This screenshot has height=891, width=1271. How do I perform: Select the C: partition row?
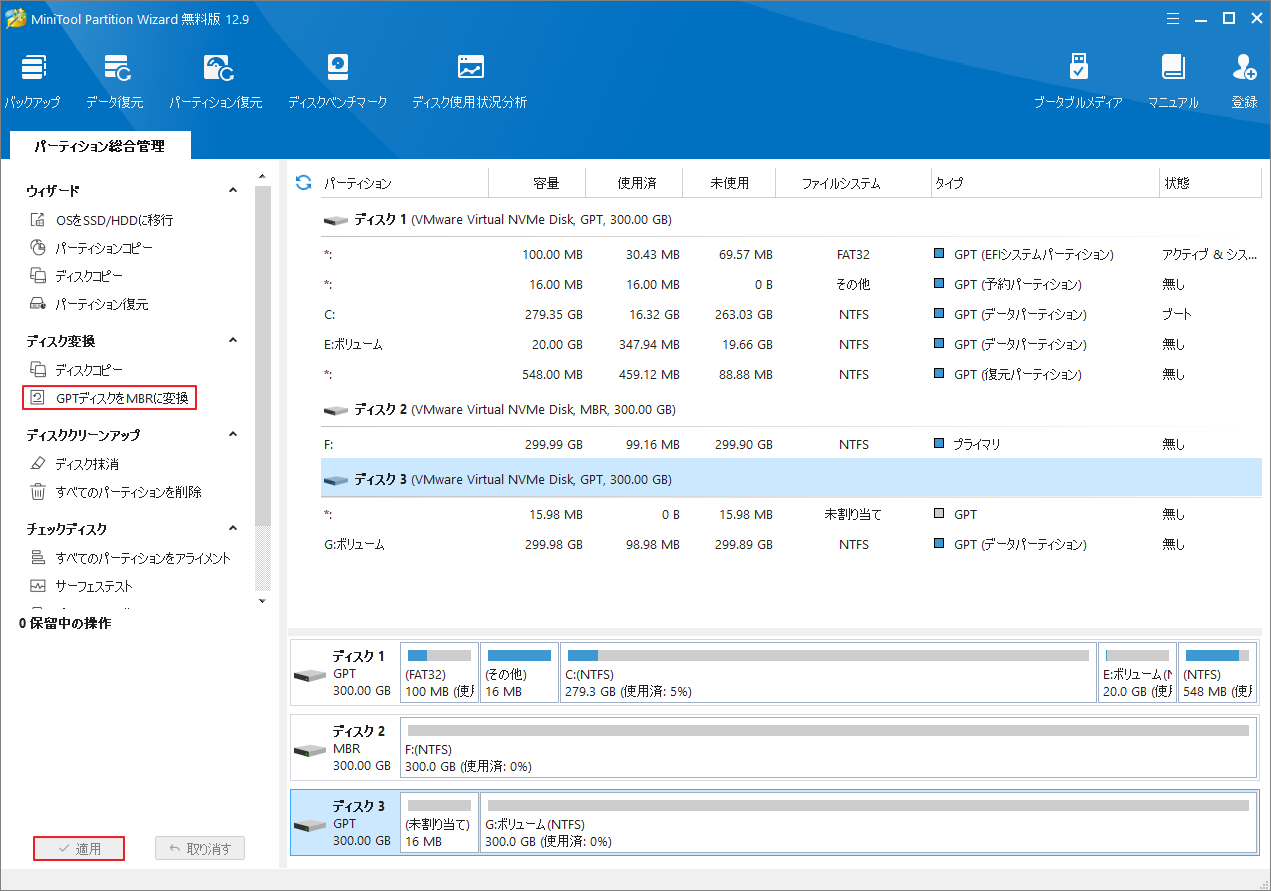(x=791, y=314)
